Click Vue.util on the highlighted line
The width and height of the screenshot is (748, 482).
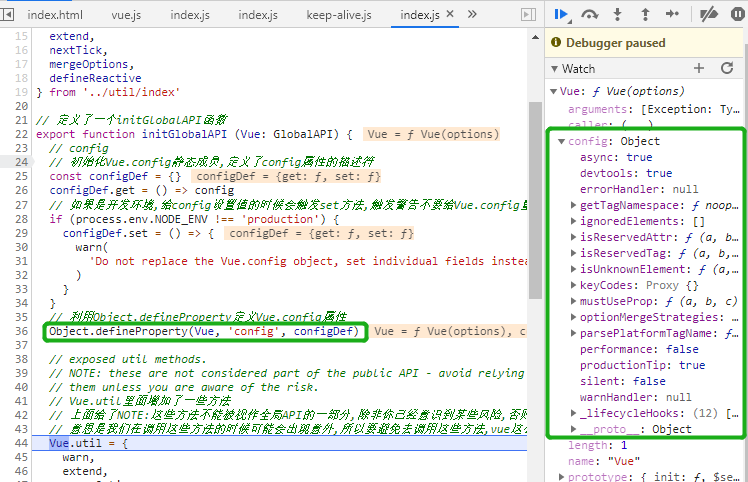click(75, 443)
